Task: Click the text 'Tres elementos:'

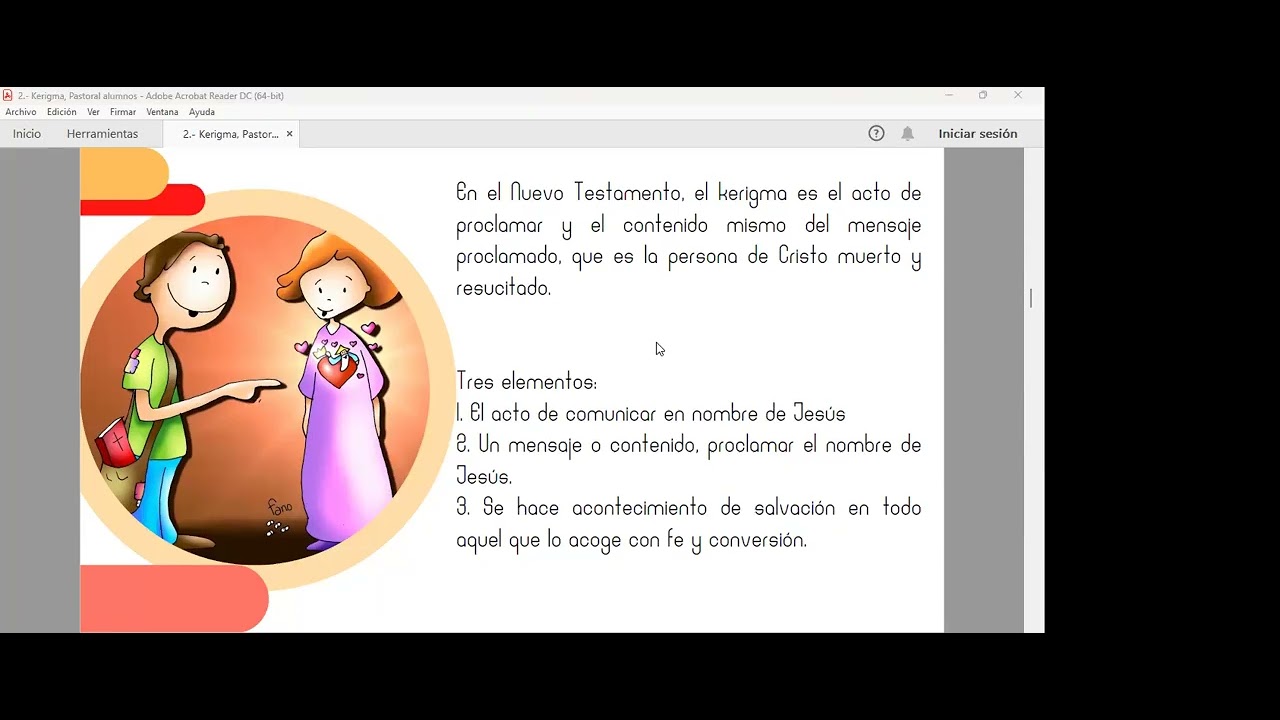Action: [527, 381]
